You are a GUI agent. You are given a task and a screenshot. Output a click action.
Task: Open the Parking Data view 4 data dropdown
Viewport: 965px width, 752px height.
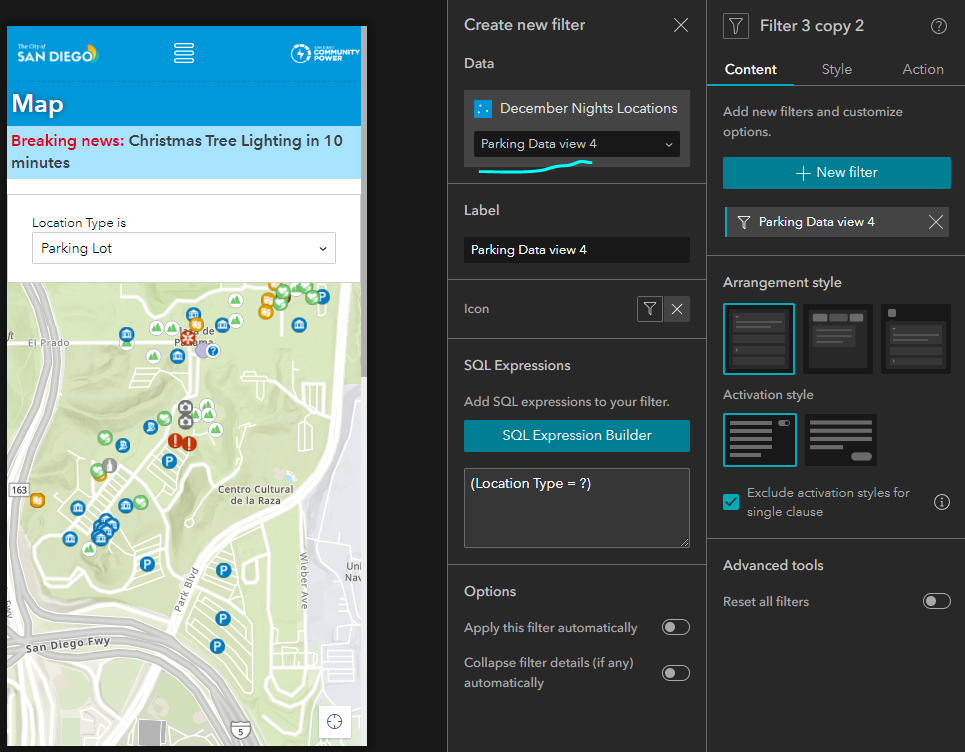click(577, 144)
